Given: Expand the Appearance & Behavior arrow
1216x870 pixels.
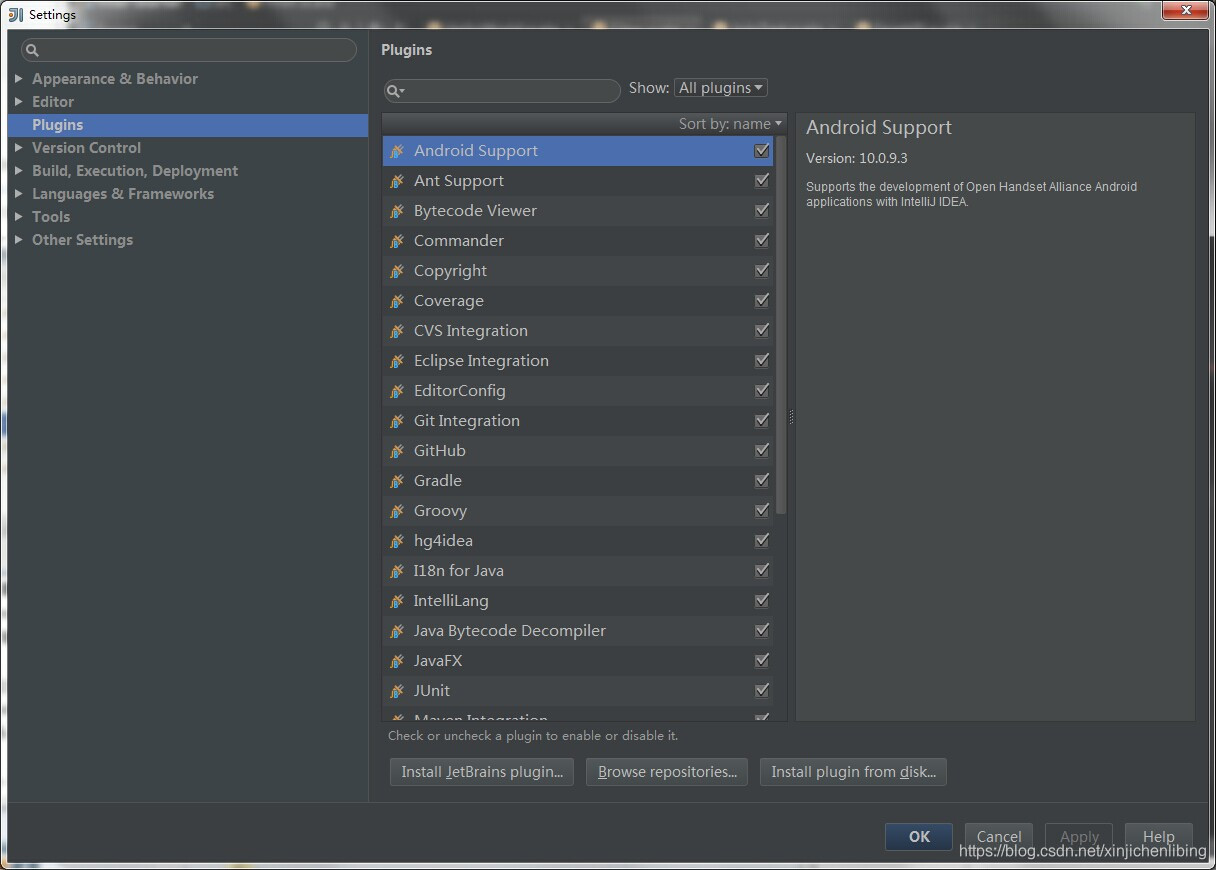Looking at the screenshot, I should tap(19, 78).
